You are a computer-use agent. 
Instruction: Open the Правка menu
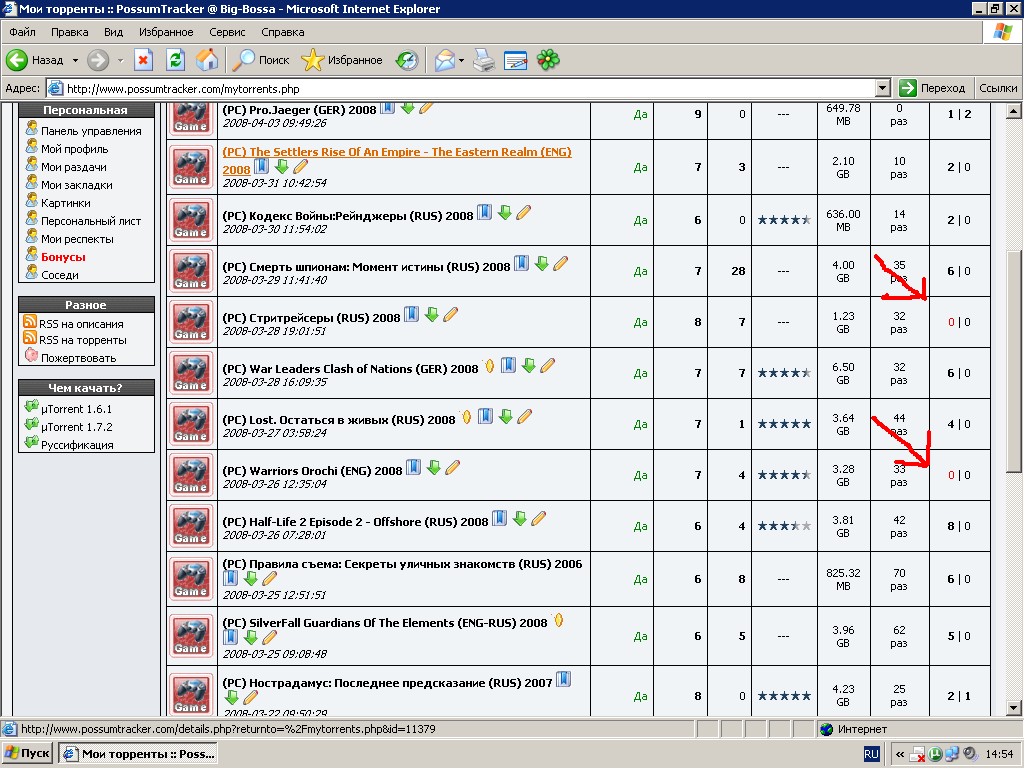[69, 32]
